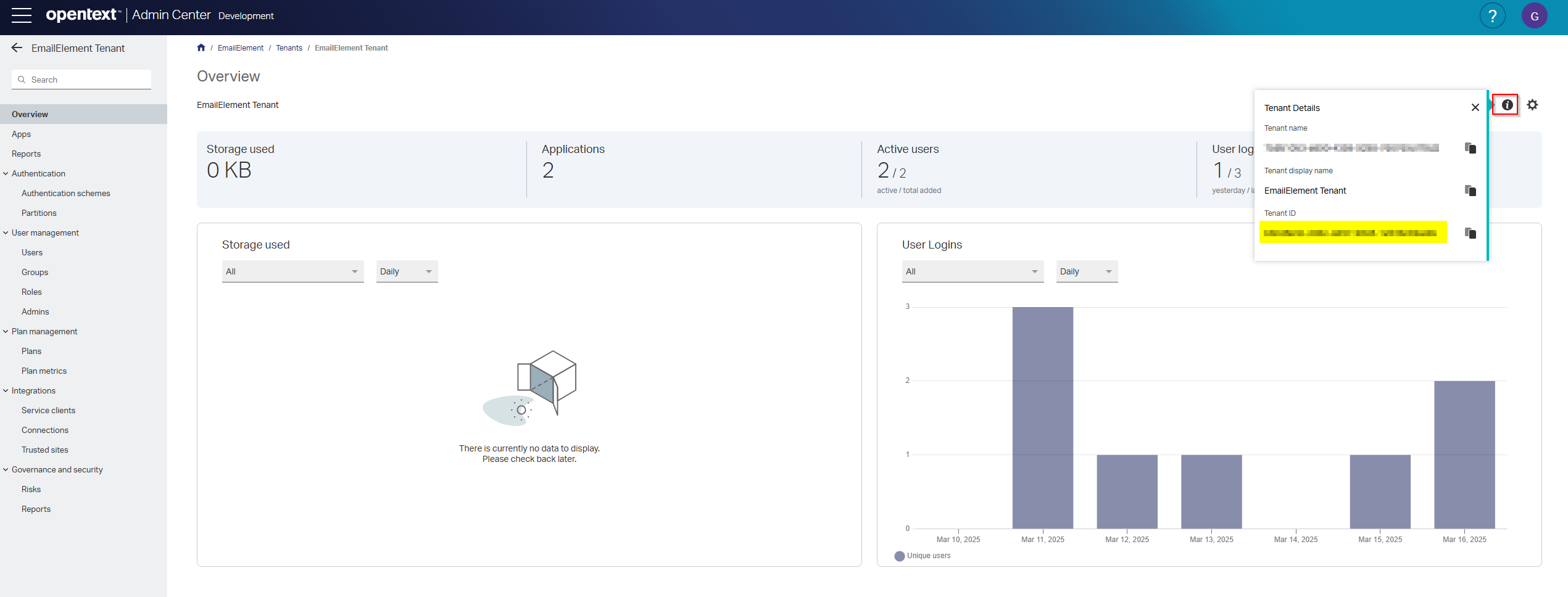Open tenant settings gear icon
The width and height of the screenshot is (1568, 597).
click(x=1532, y=105)
